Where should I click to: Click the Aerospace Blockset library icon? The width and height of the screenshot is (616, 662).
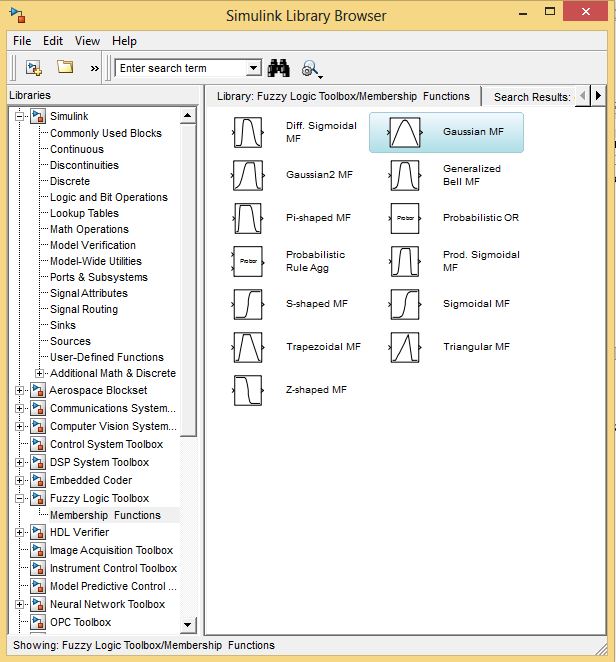(x=38, y=391)
